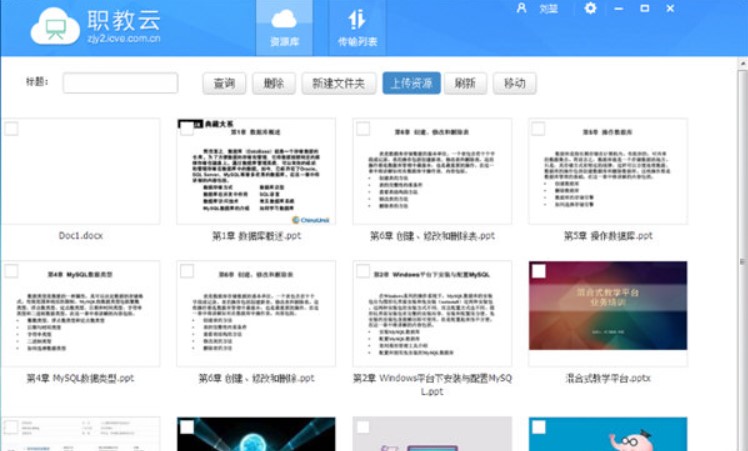Viewport: 748px width, 451px height.
Task: Tick checkbox for 第2章 Windows平台 ppt
Action: pos(363,271)
